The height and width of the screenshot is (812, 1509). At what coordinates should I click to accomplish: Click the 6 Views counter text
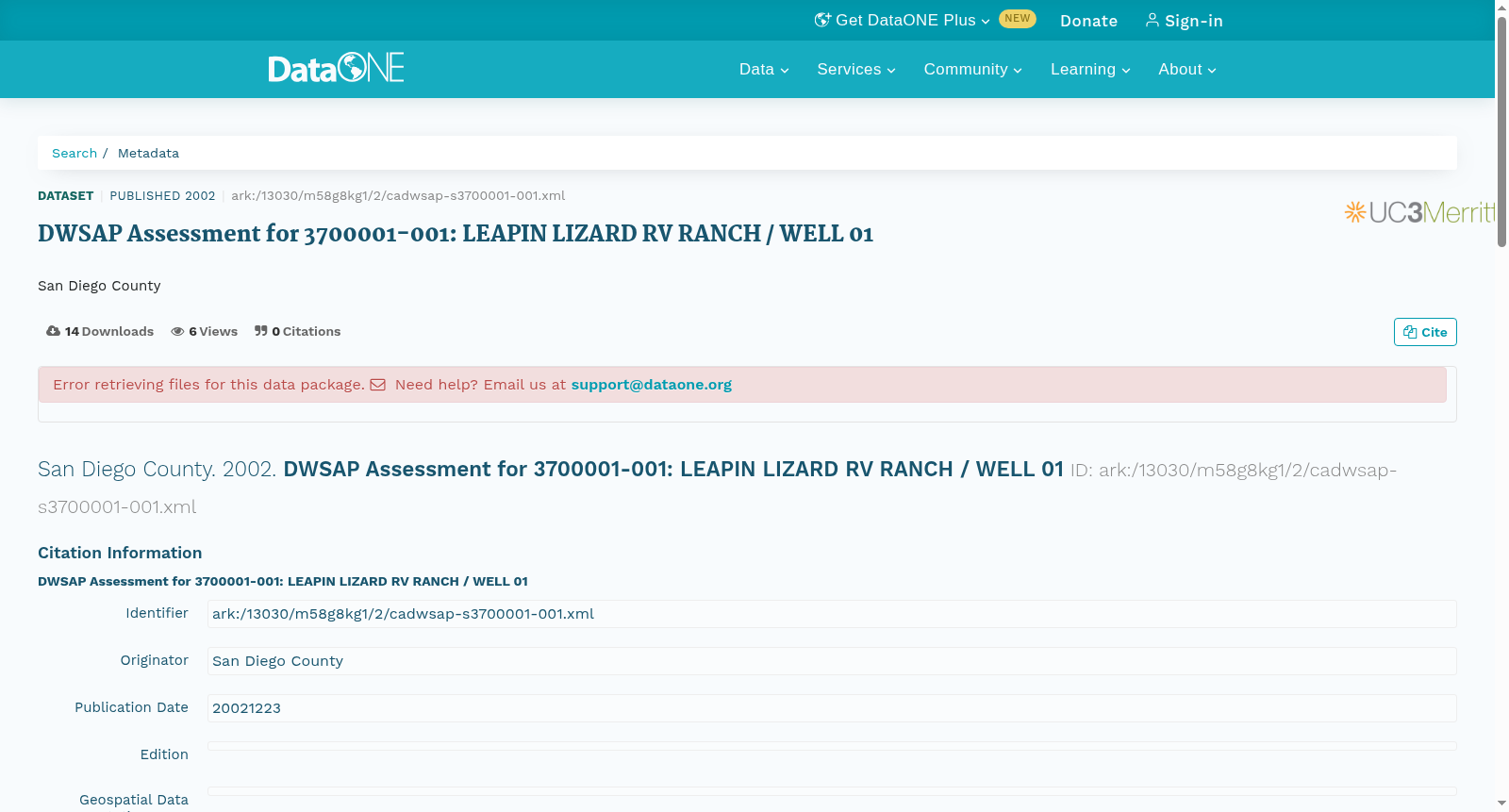coord(213,331)
